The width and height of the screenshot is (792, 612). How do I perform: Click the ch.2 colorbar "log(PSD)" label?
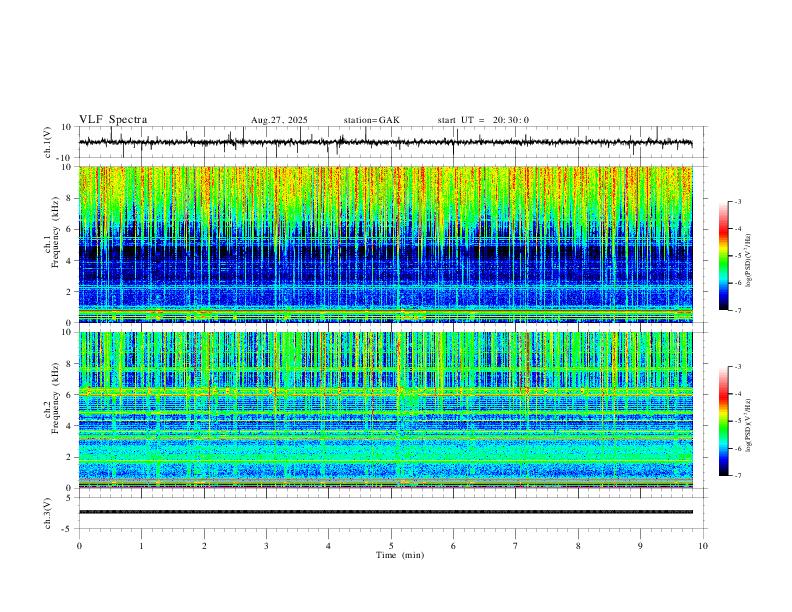749,425
